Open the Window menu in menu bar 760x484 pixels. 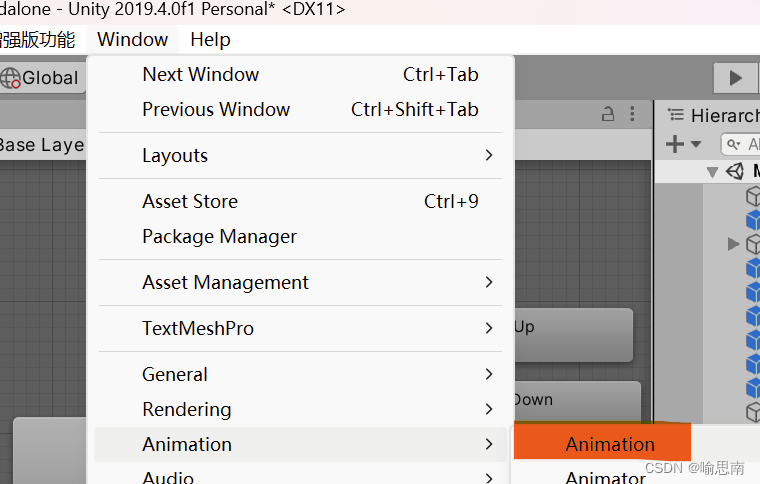click(x=132, y=39)
